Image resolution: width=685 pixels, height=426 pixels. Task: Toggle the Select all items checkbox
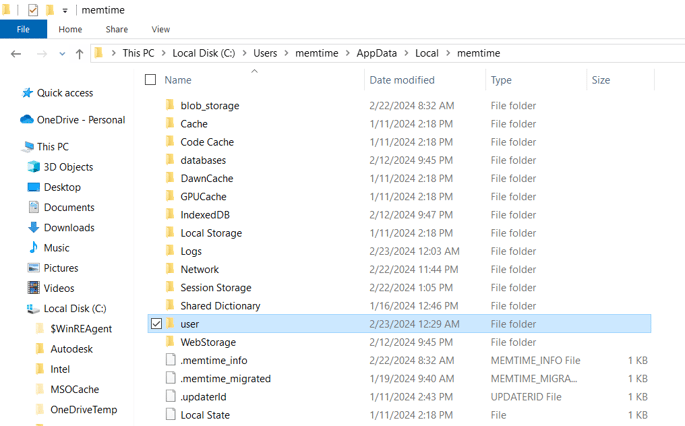150,80
